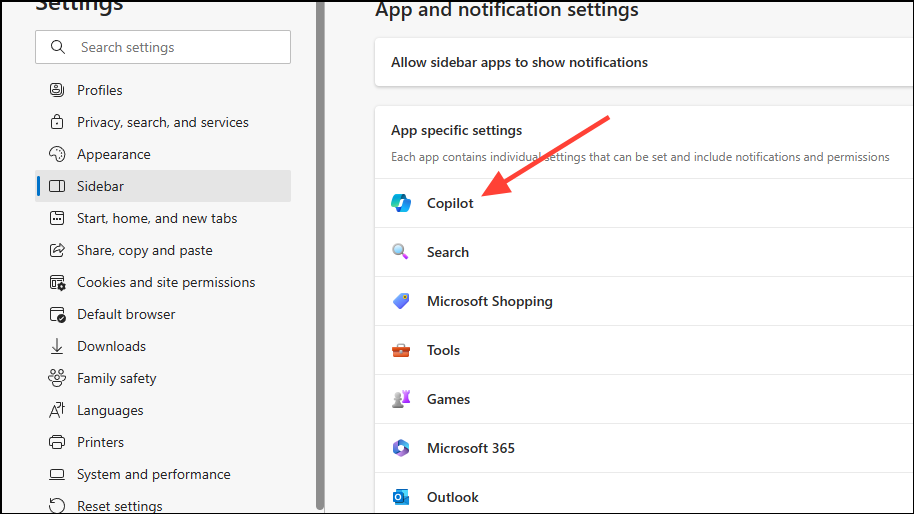
Task: Select Cookies and site permissions
Action: click(x=165, y=282)
